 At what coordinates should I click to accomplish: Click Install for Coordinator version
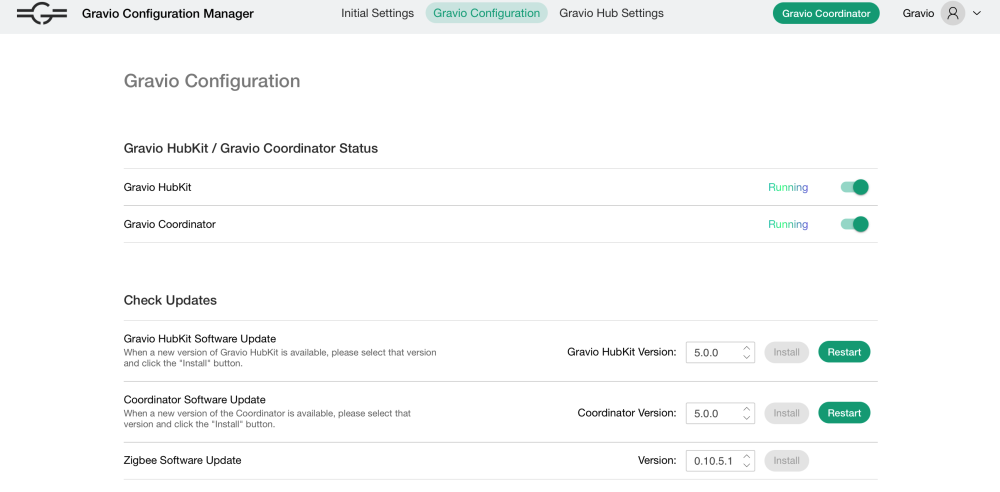pyautogui.click(x=786, y=413)
